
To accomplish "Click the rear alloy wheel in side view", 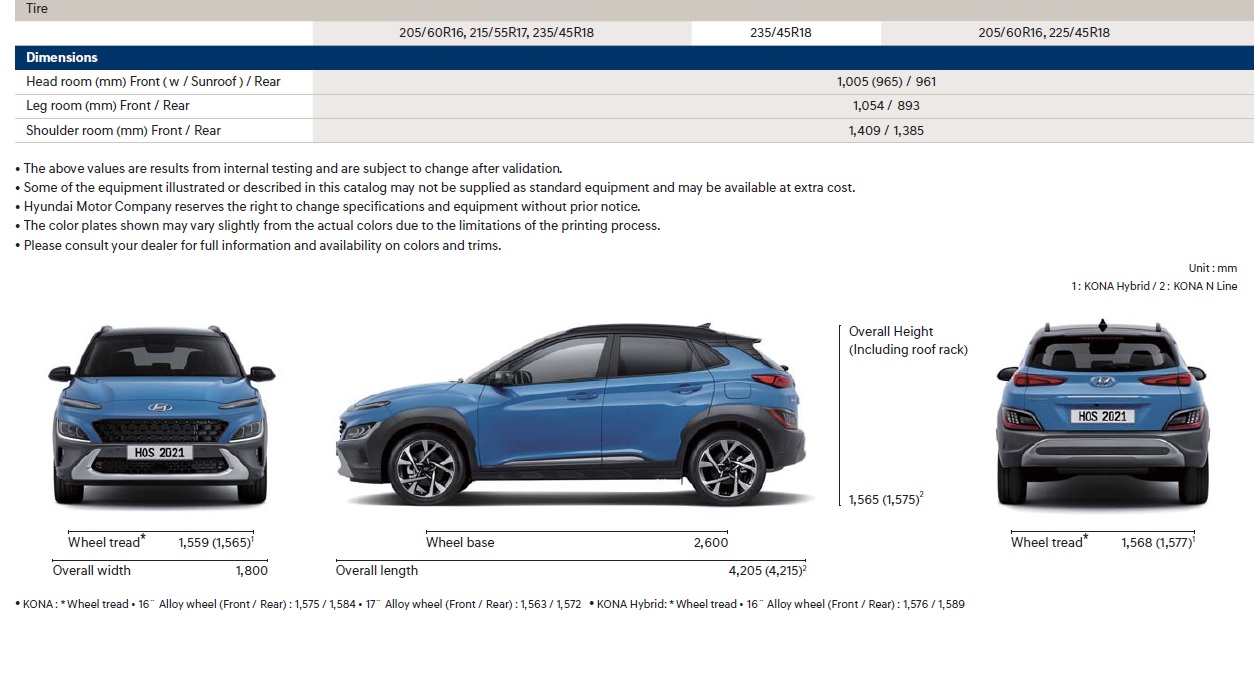I will click(x=727, y=467).
